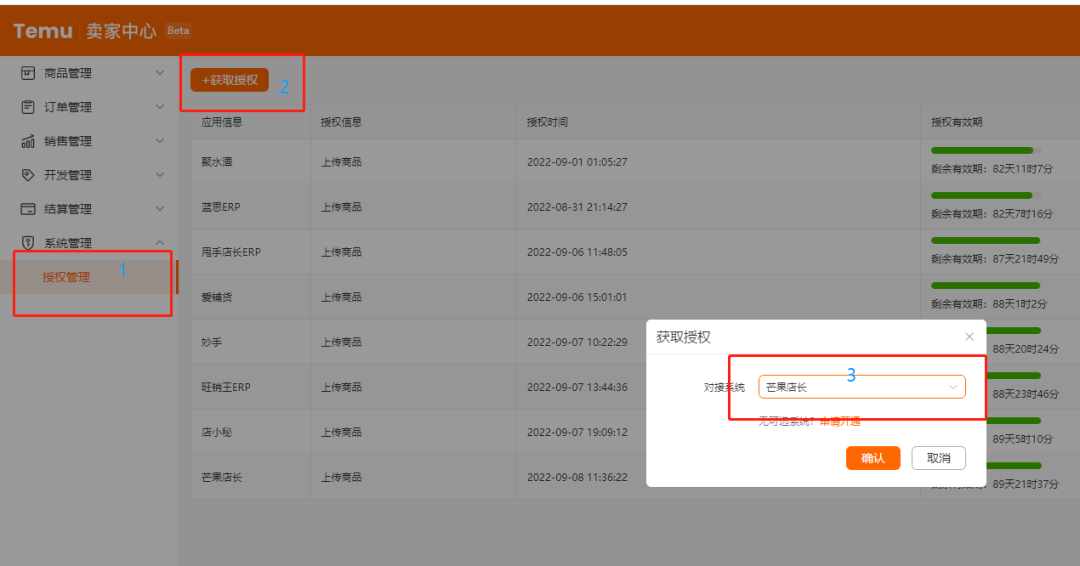
Task: Click the 卖家中心 title
Action: point(121,31)
